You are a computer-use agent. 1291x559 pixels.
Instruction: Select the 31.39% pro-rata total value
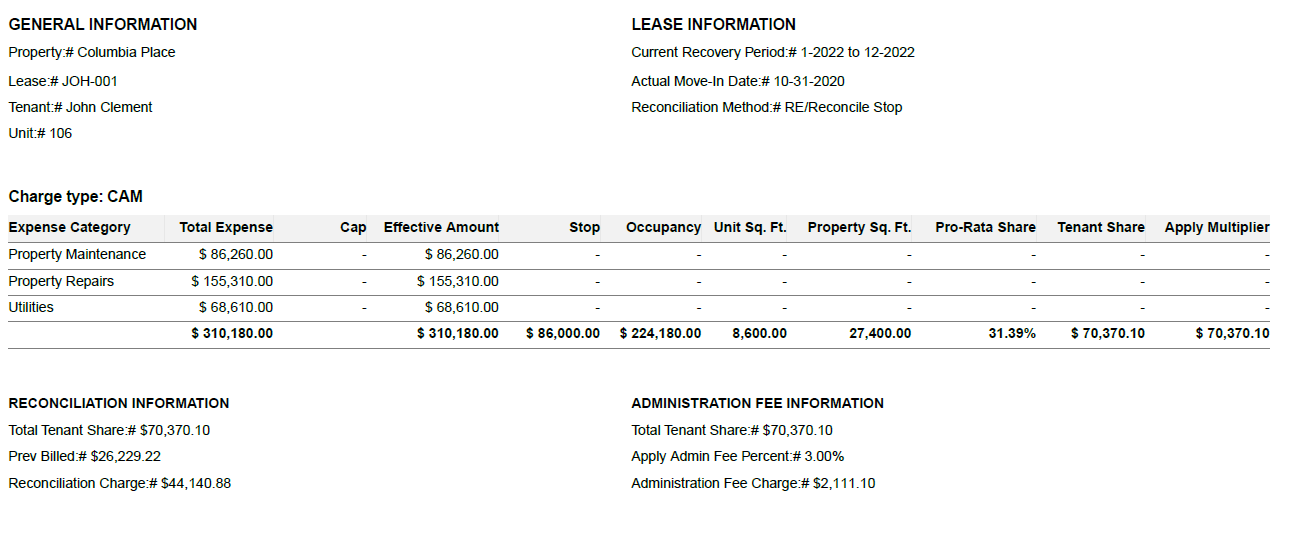pos(1012,334)
